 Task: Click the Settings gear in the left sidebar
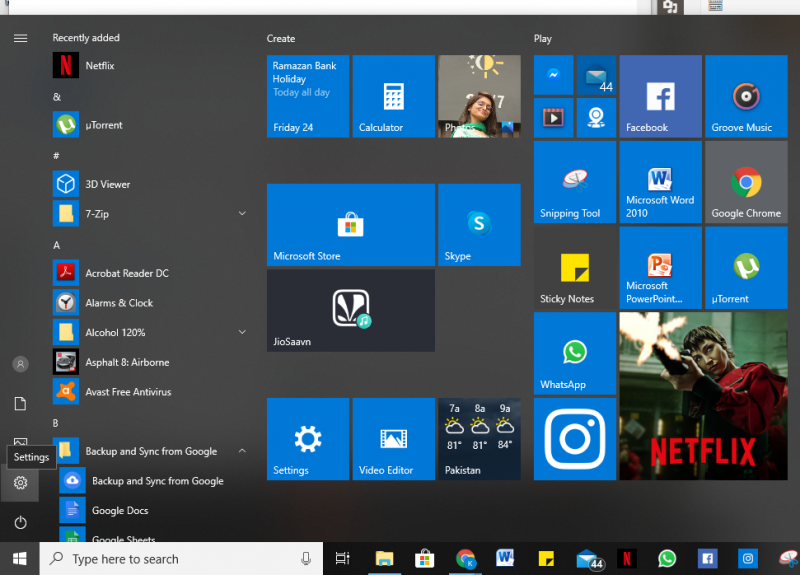[x=20, y=484]
